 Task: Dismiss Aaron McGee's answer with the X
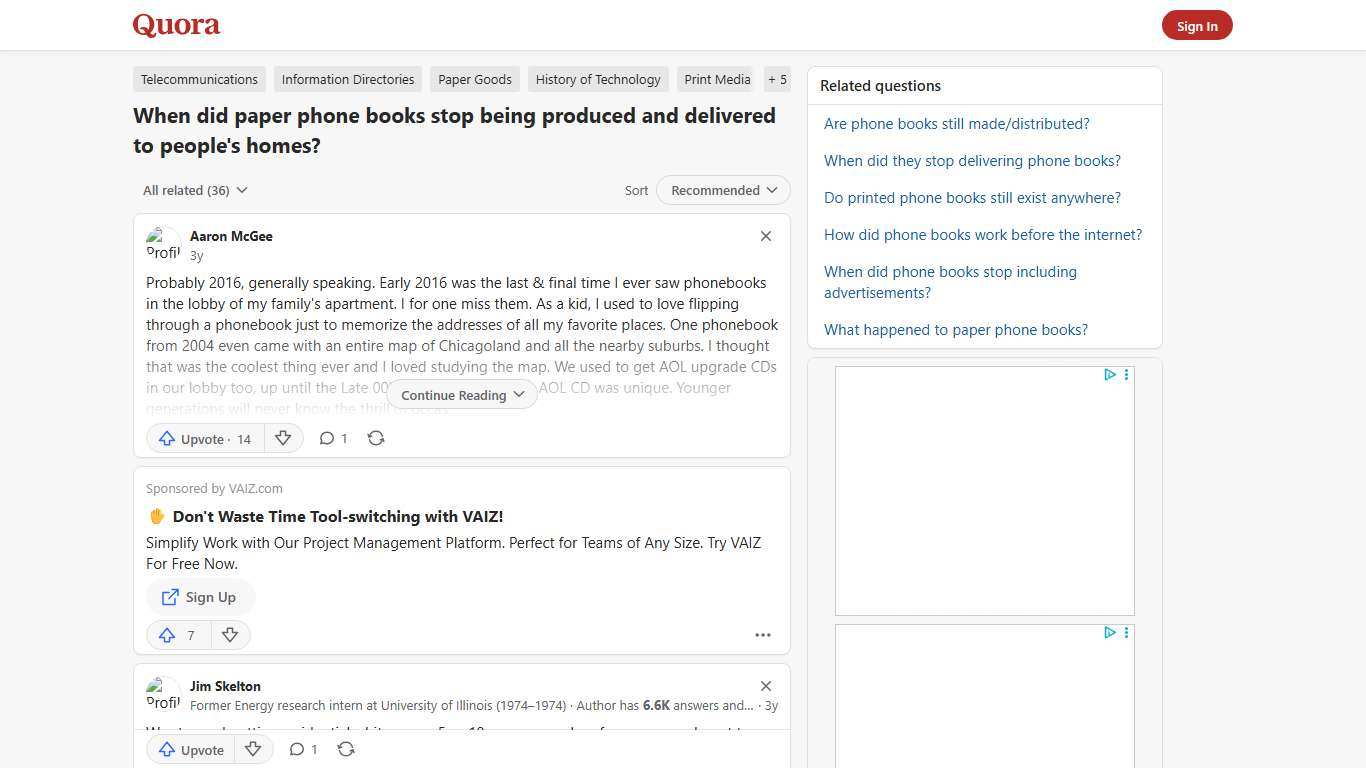[x=766, y=236]
